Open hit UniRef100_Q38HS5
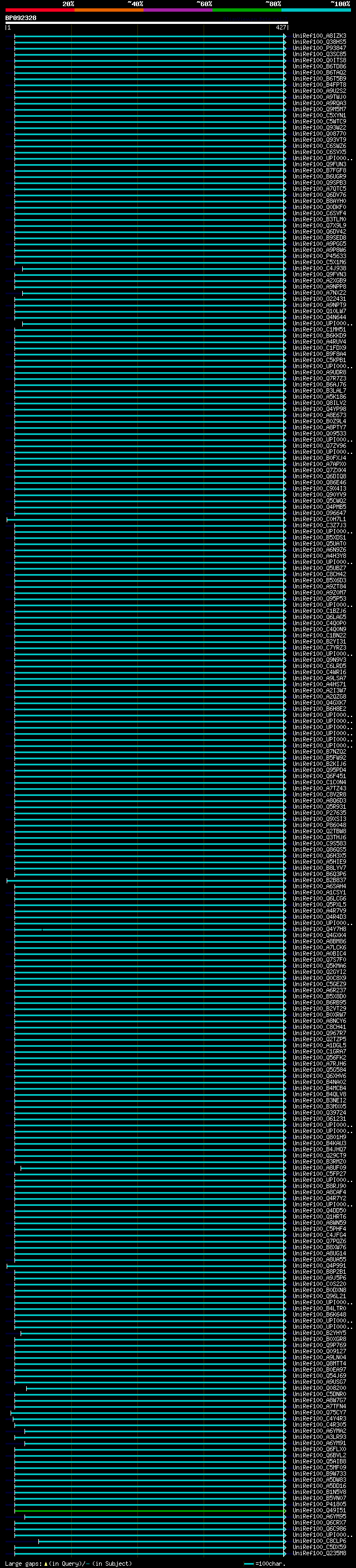Image resolution: width=356 pixels, height=1568 pixels. (x=319, y=42)
